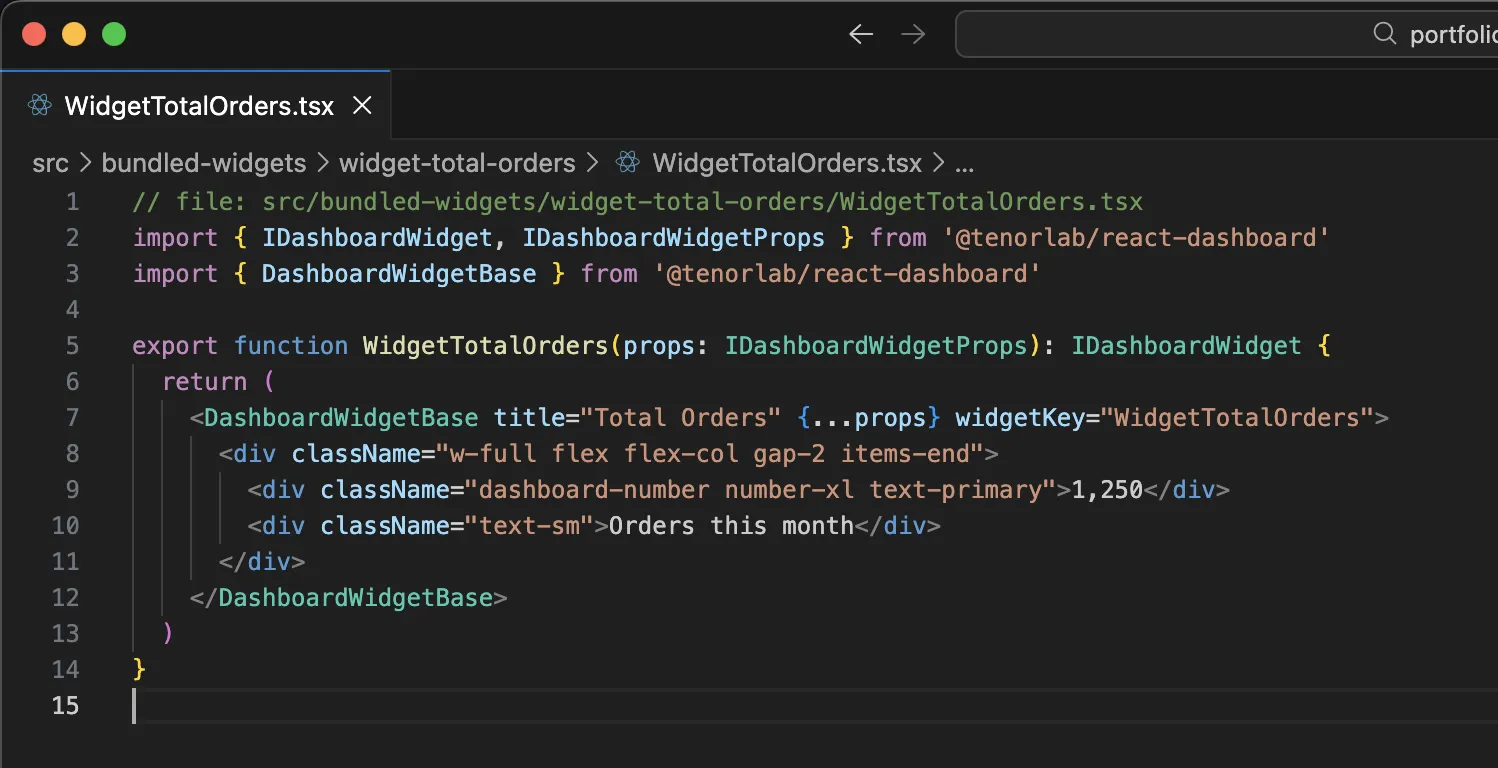Click the chevron after widget-total-orders breadcrumb
Image resolution: width=1498 pixels, height=768 pixels.
pos(594,163)
